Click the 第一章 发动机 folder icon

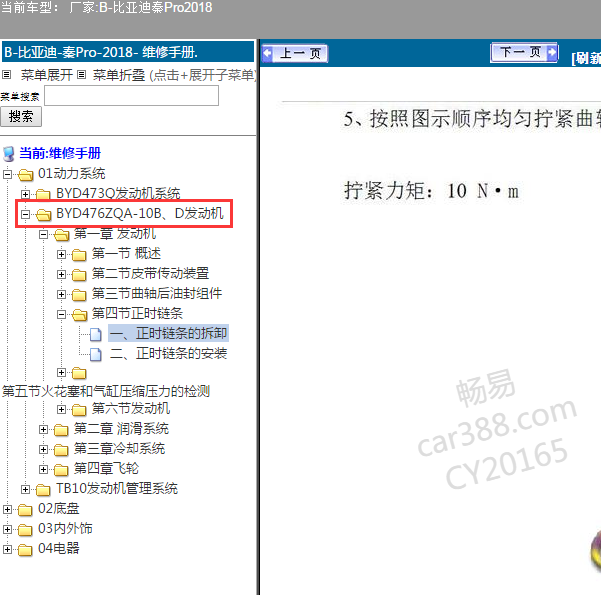(61, 235)
